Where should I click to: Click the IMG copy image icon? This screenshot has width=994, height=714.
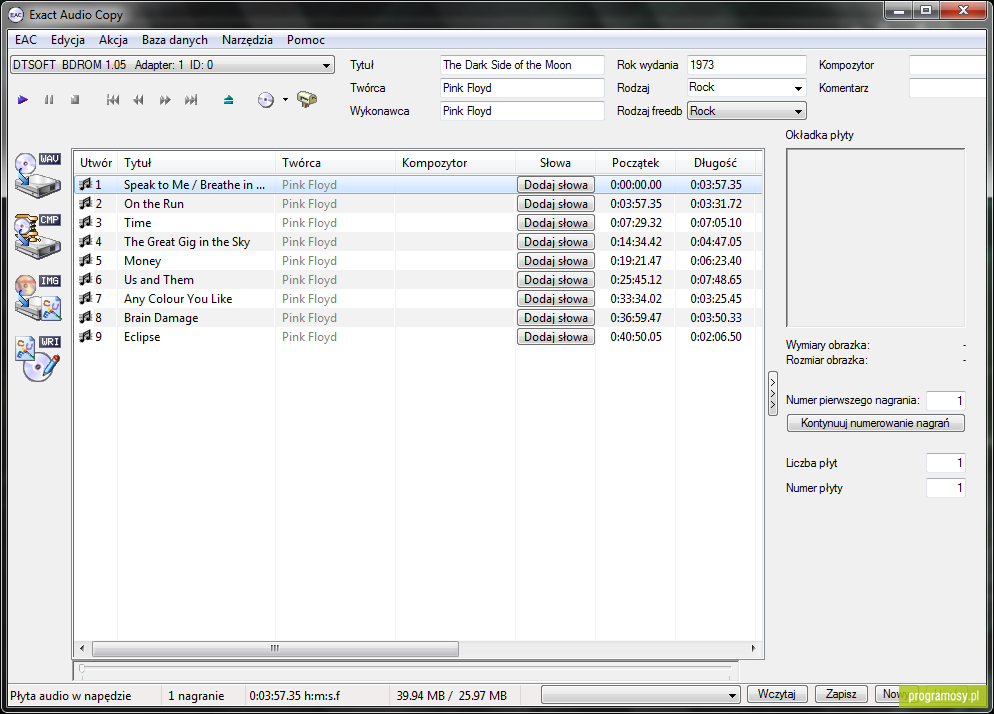[38, 297]
